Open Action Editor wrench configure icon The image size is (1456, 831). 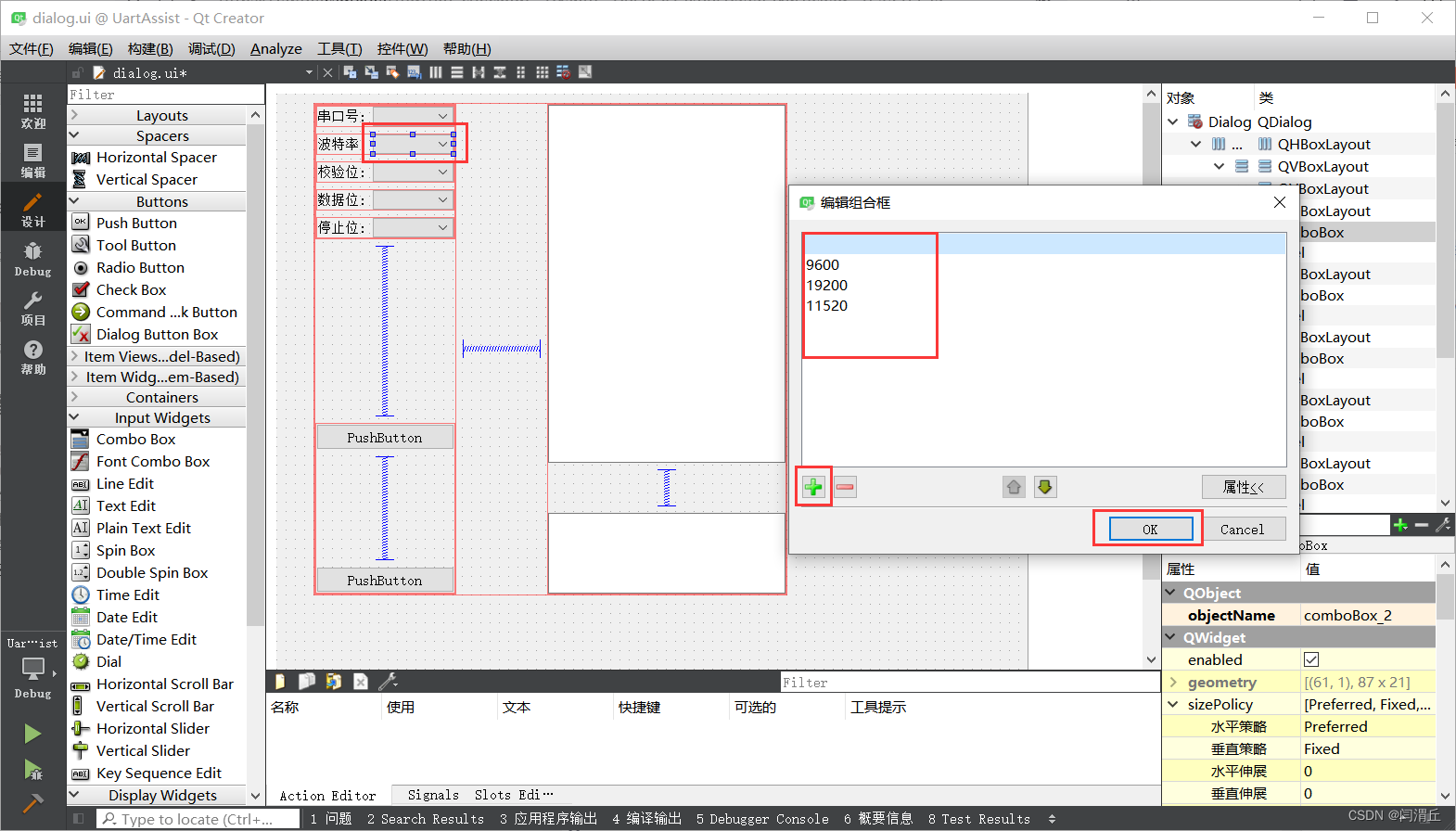click(x=388, y=682)
